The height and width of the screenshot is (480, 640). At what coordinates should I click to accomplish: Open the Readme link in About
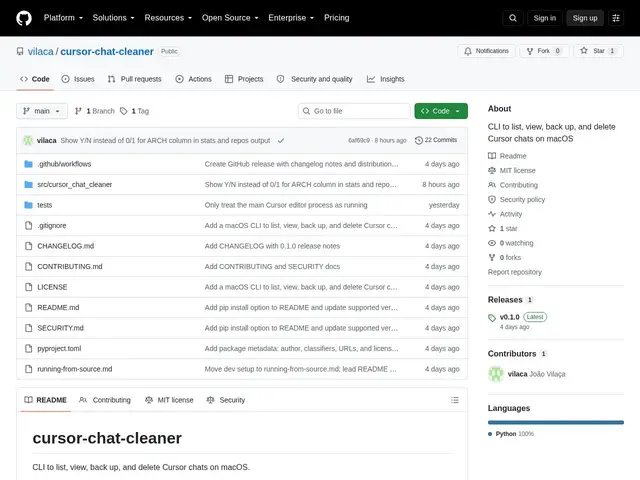[x=507, y=156]
